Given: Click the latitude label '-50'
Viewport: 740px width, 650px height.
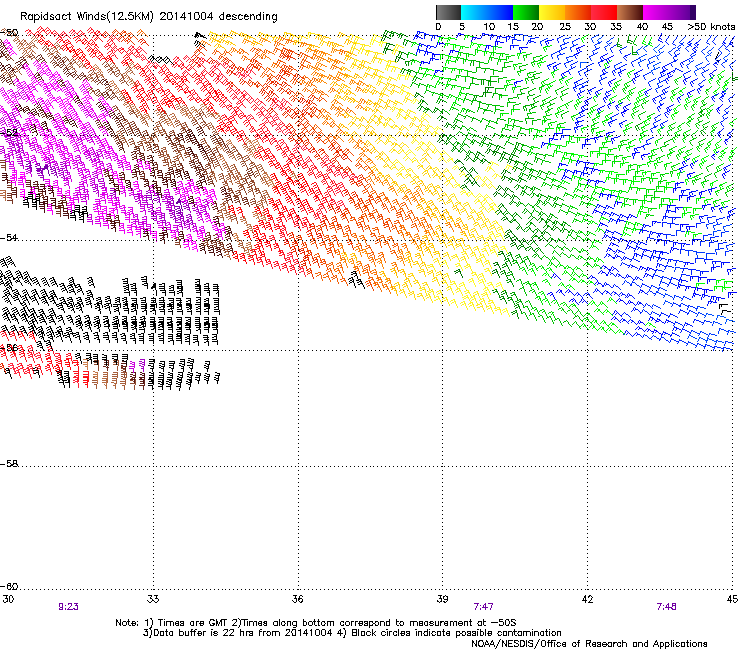Looking at the screenshot, I should click(x=9, y=33).
